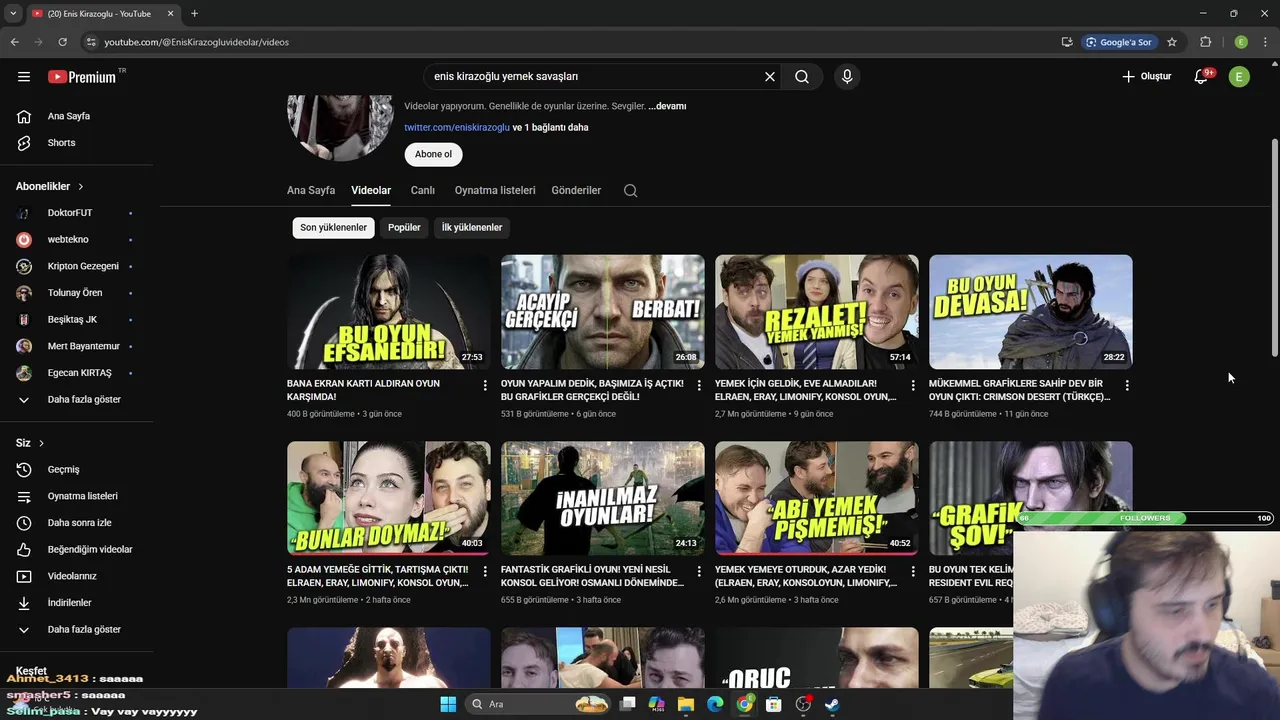Viewport: 1280px width, 720px height.
Task: Subscribe with the Abone ol button
Action: (433, 154)
